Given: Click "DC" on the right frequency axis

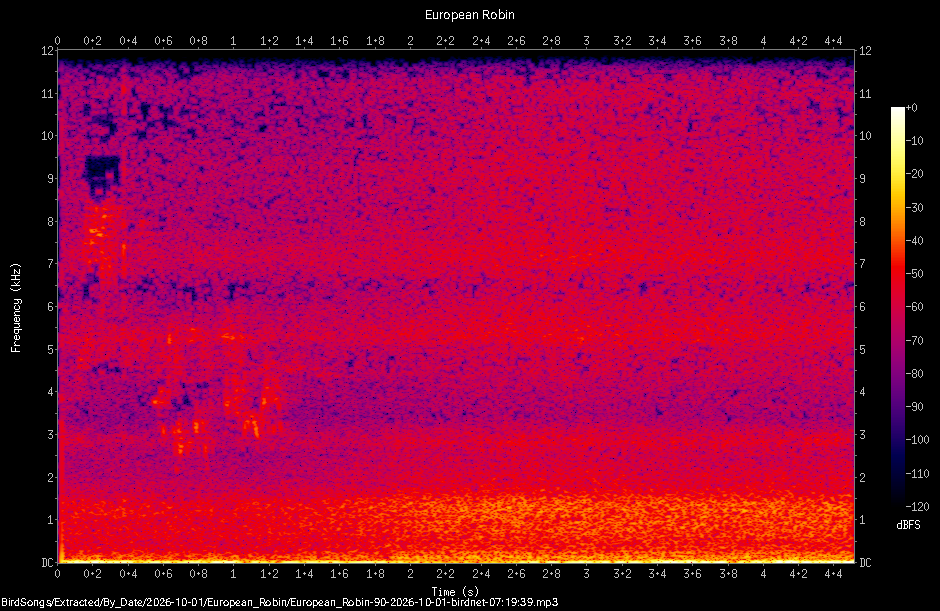Looking at the screenshot, I should (x=865, y=562).
